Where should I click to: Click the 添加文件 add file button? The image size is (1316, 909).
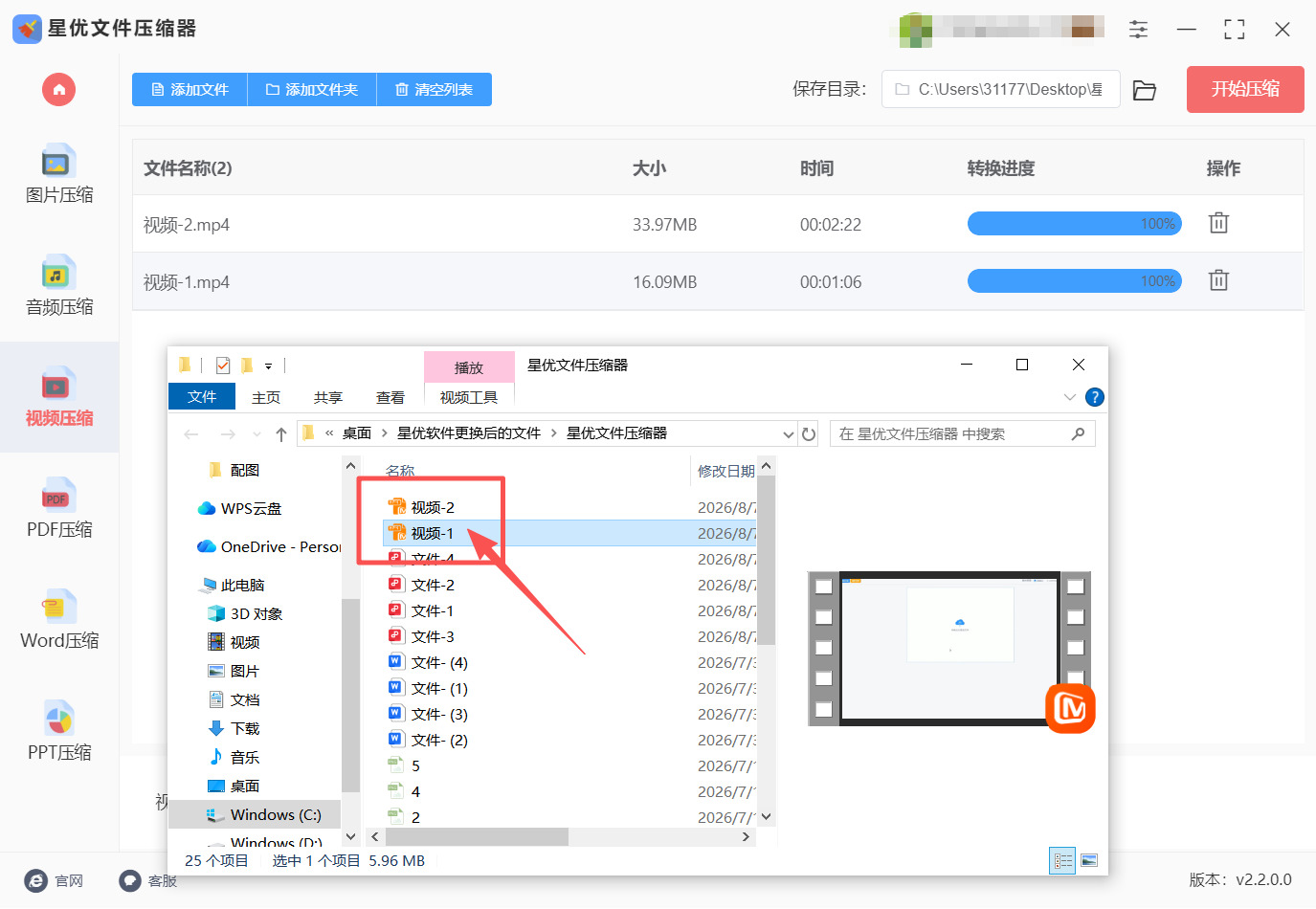pyautogui.click(x=190, y=90)
